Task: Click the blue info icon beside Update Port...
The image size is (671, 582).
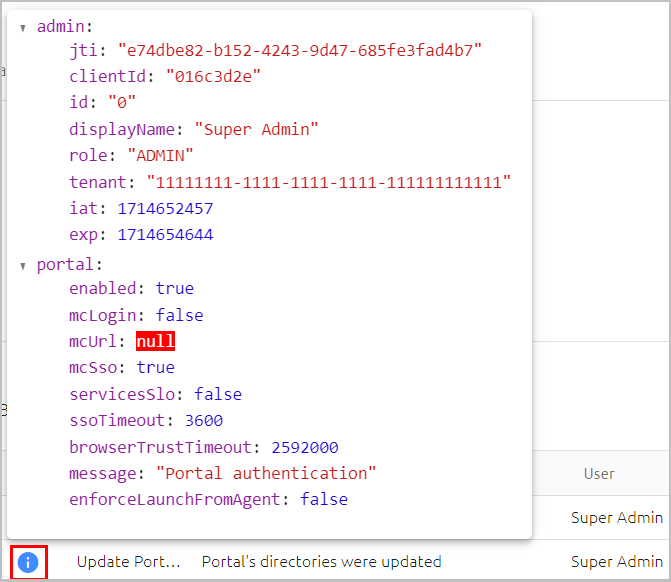Action: pos(28,562)
